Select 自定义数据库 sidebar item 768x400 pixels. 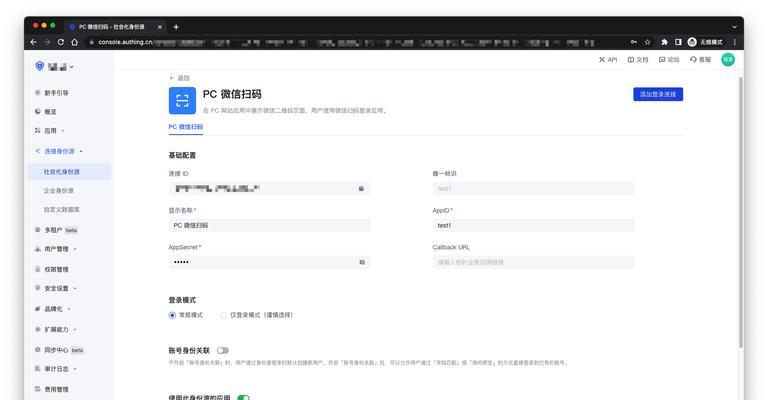tap(62, 209)
